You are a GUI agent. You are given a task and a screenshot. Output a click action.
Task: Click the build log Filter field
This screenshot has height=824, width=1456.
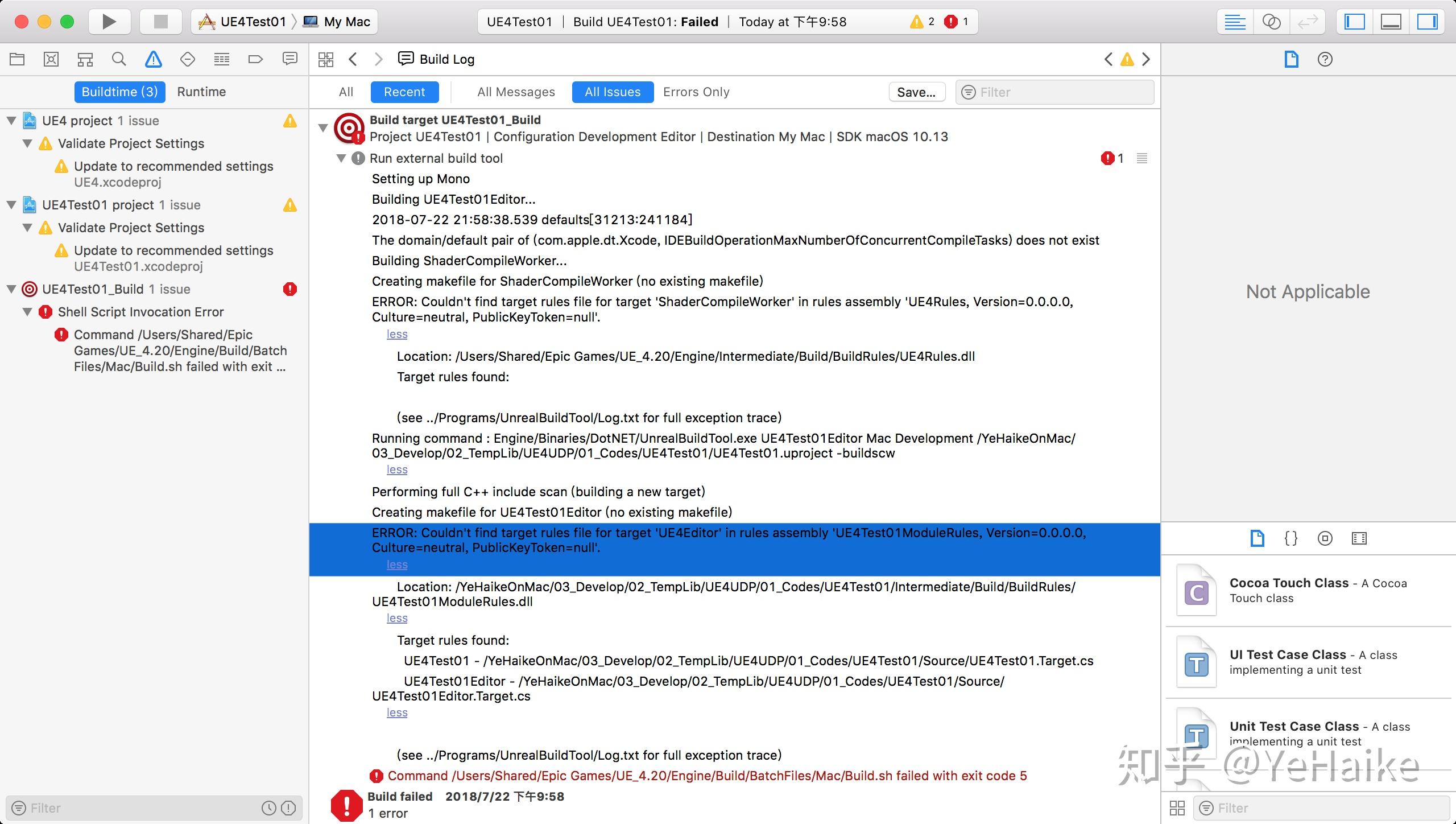1062,92
